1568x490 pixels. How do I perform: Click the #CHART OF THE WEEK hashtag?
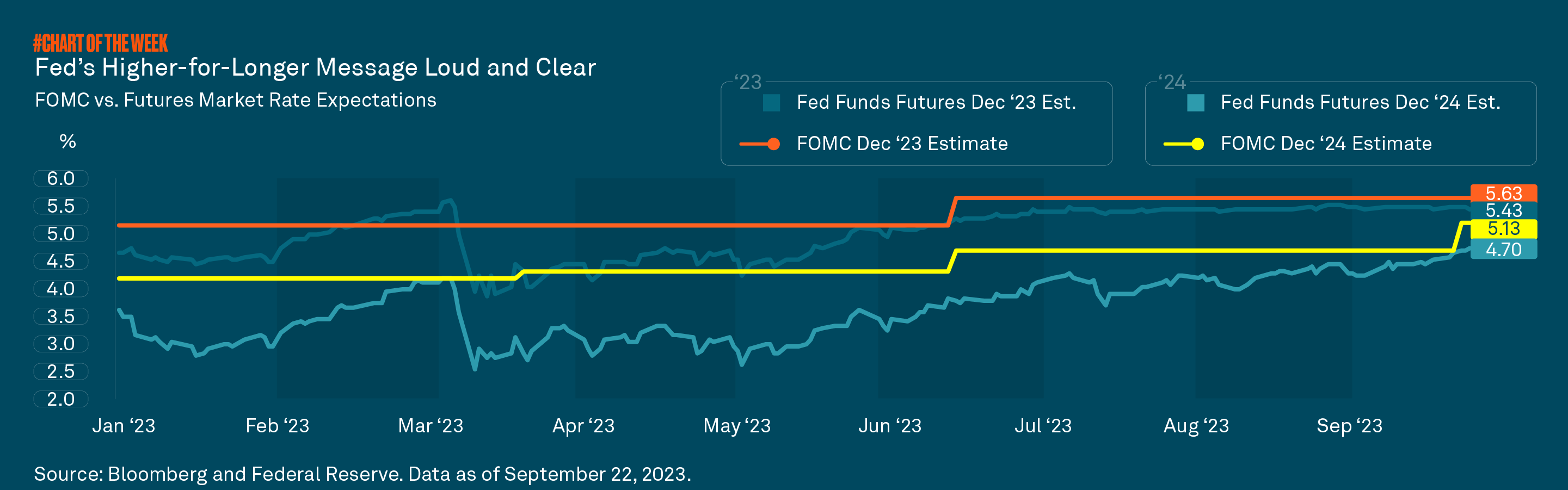[x=101, y=43]
